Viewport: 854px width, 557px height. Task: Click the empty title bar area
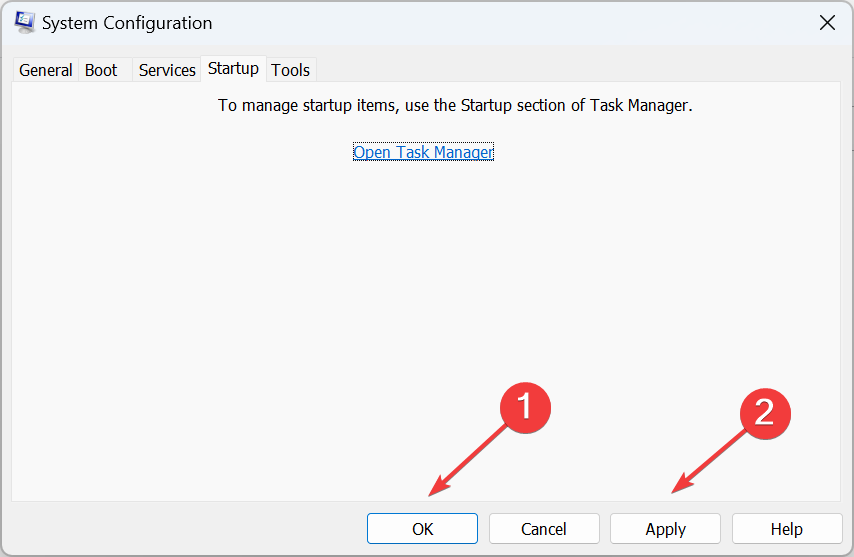tap(500, 23)
